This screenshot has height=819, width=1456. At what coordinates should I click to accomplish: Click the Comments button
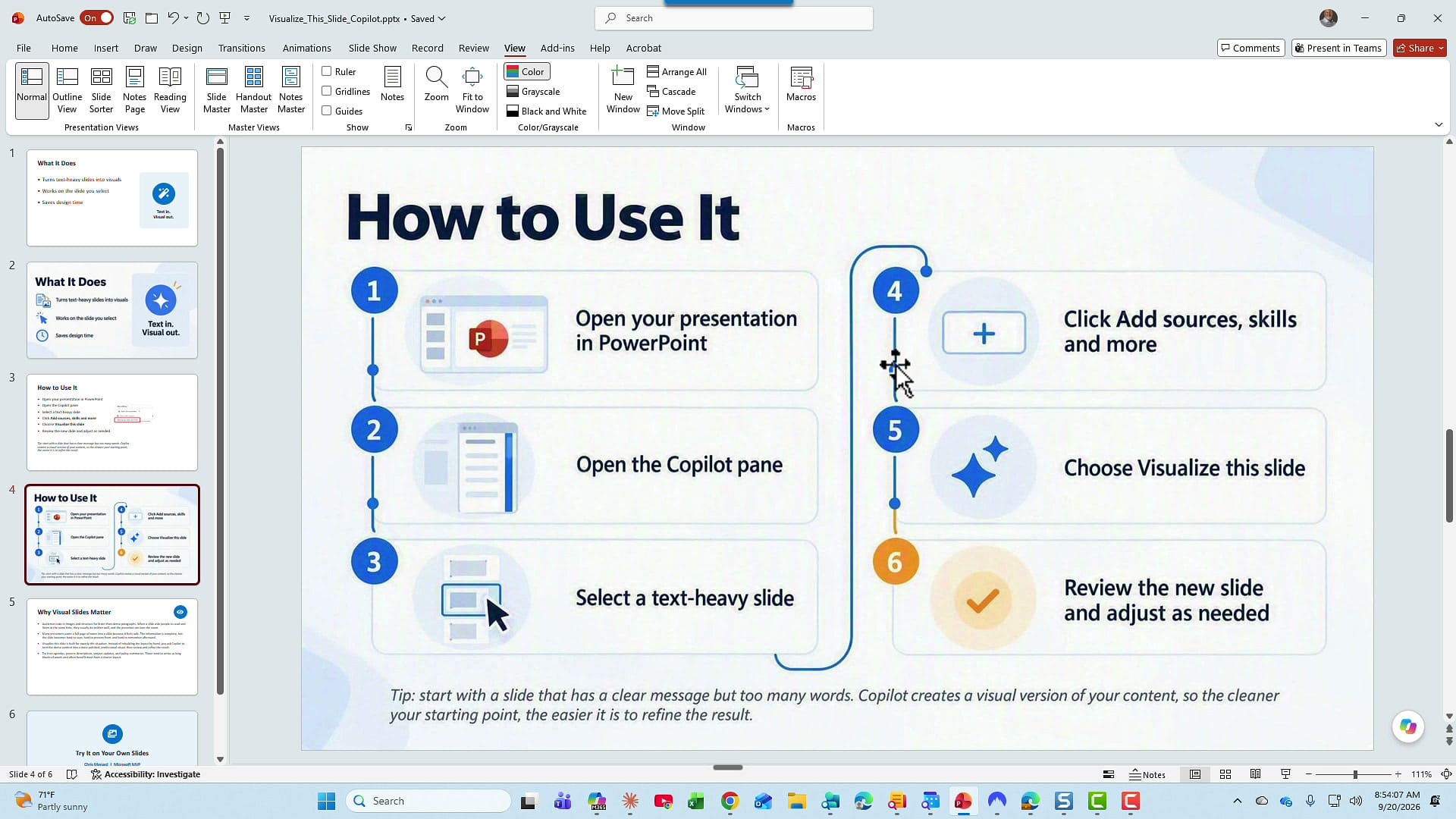1250,48
